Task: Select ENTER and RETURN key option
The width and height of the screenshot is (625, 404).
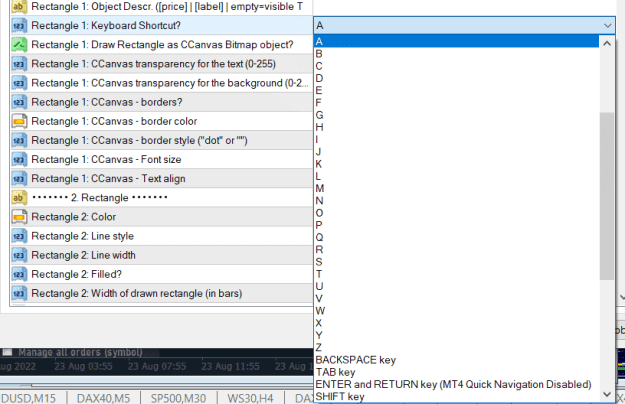Action: [x=456, y=384]
